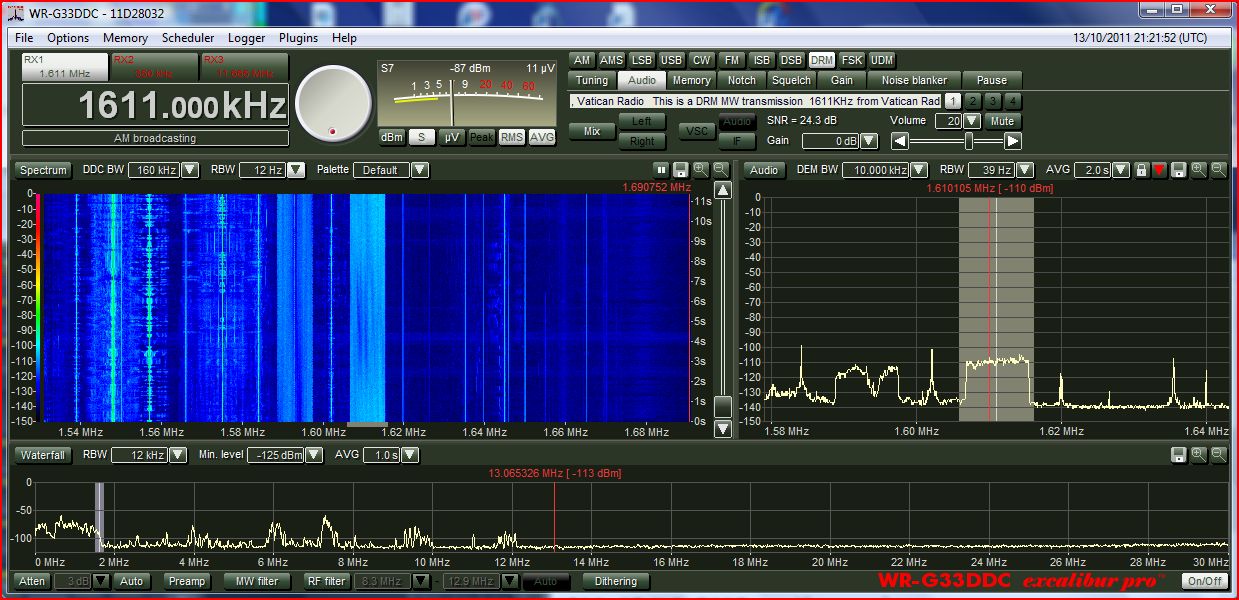The image size is (1239, 600).
Task: Toggle Dithering option
Action: (x=616, y=581)
